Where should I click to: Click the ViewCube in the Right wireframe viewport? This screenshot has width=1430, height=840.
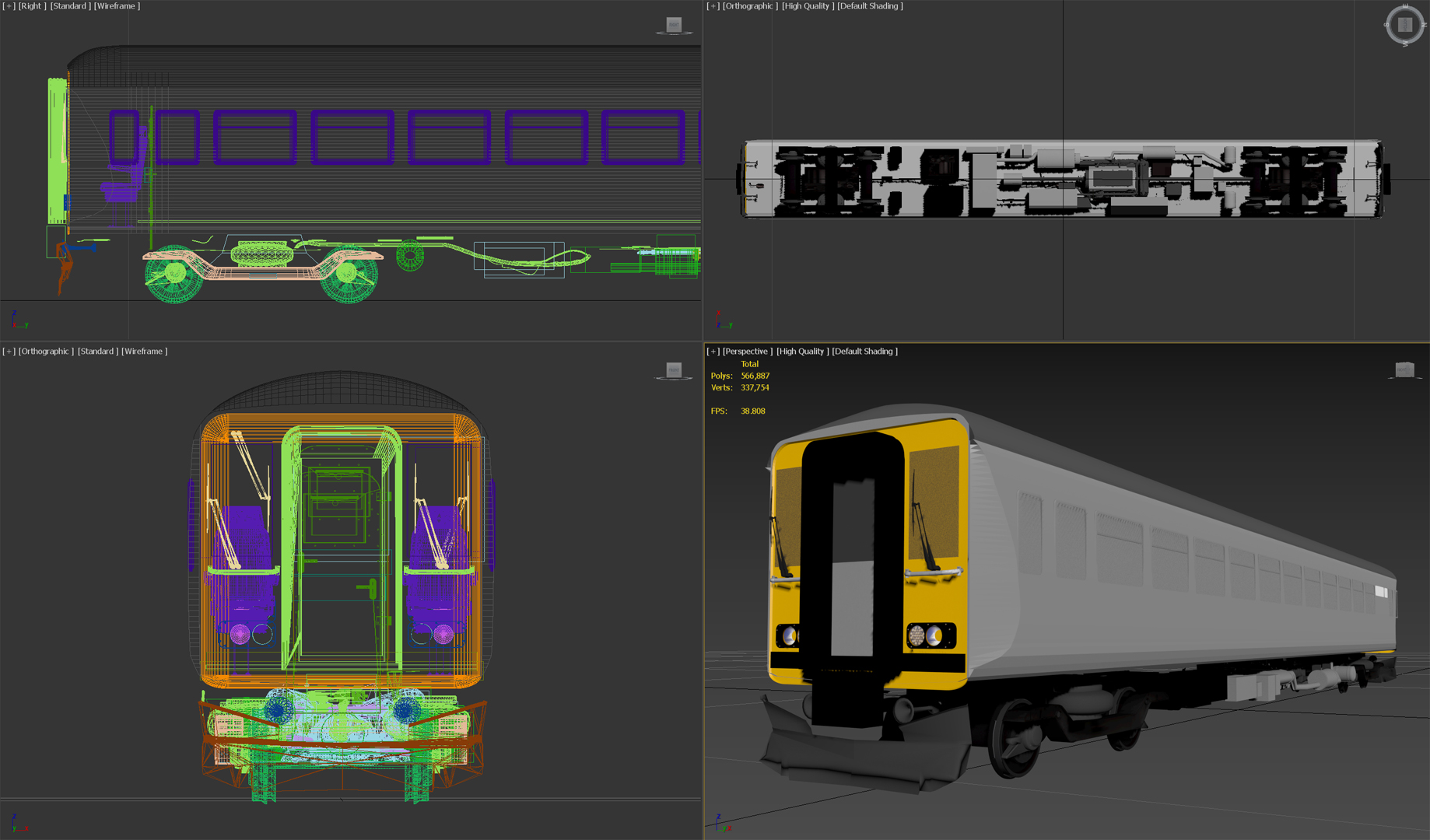(674, 26)
